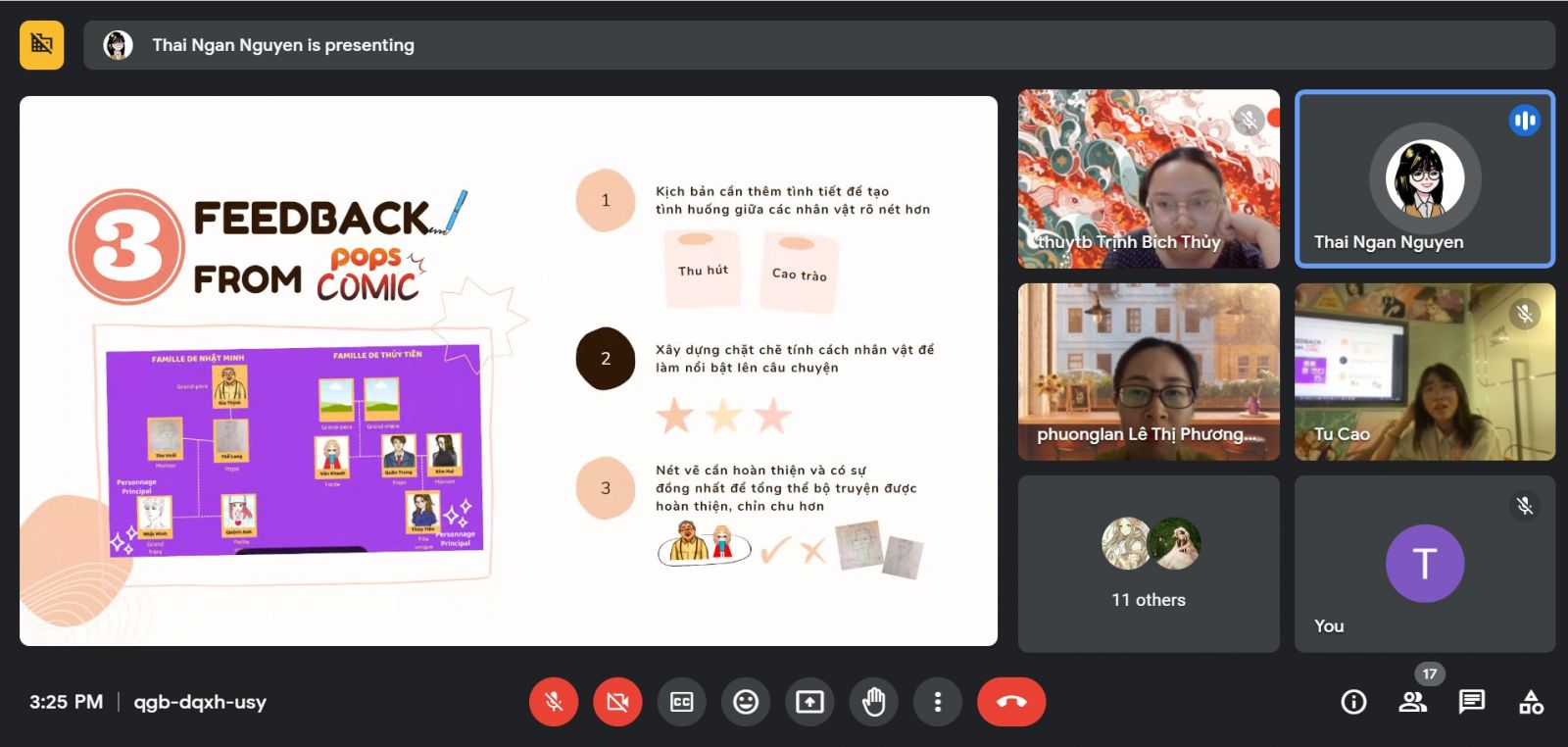Open the three-dot more options menu
The width and height of the screenshot is (1568, 747).
(x=938, y=702)
